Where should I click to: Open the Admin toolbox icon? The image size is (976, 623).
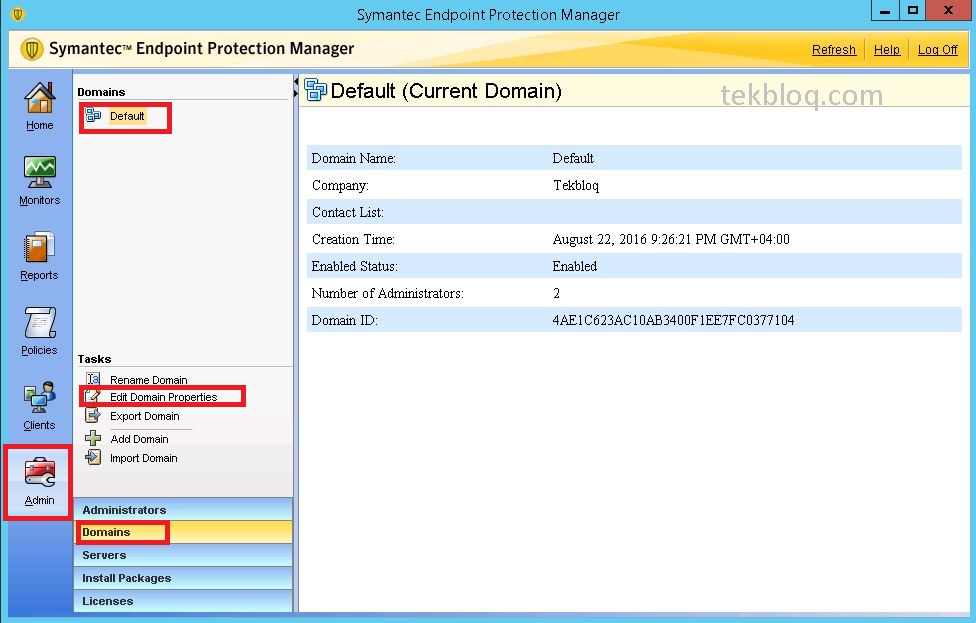point(40,472)
